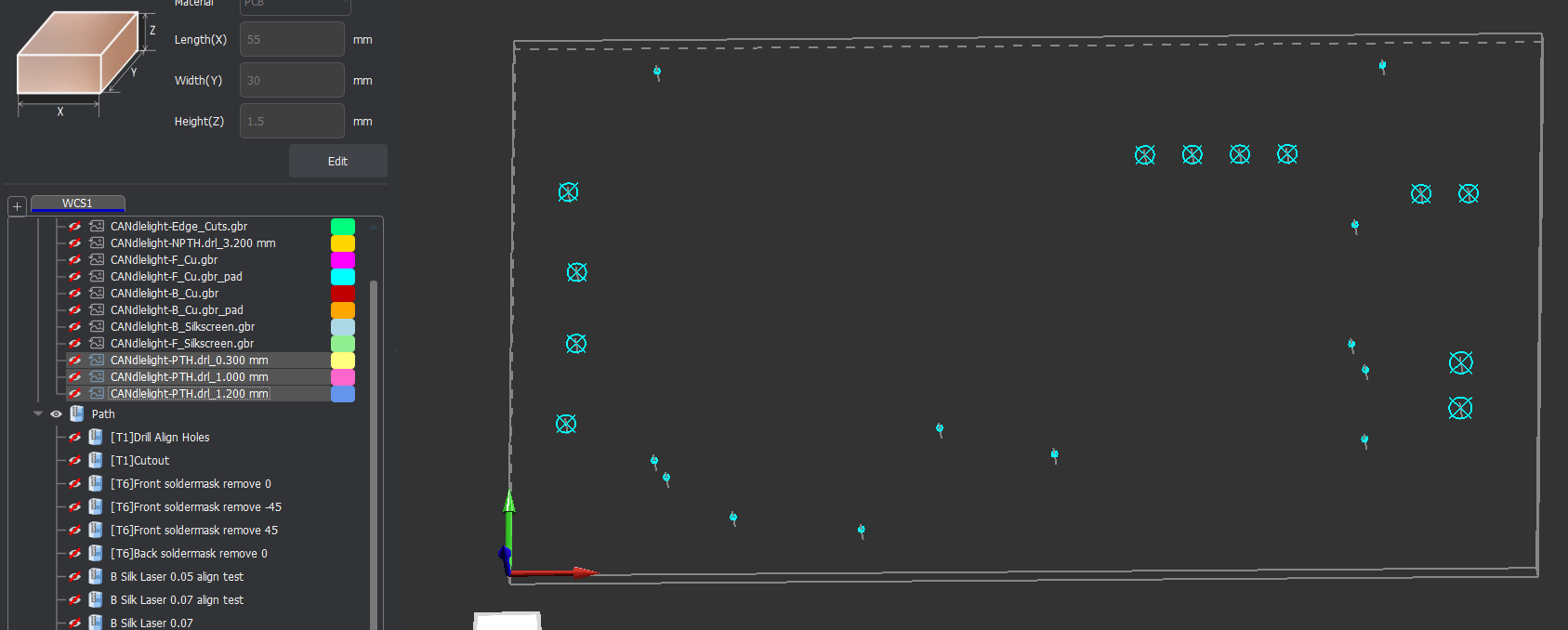Unhide the CANdlelight-F_Cu.gbr layer
The height and width of the screenshot is (630, 1568).
(x=75, y=259)
